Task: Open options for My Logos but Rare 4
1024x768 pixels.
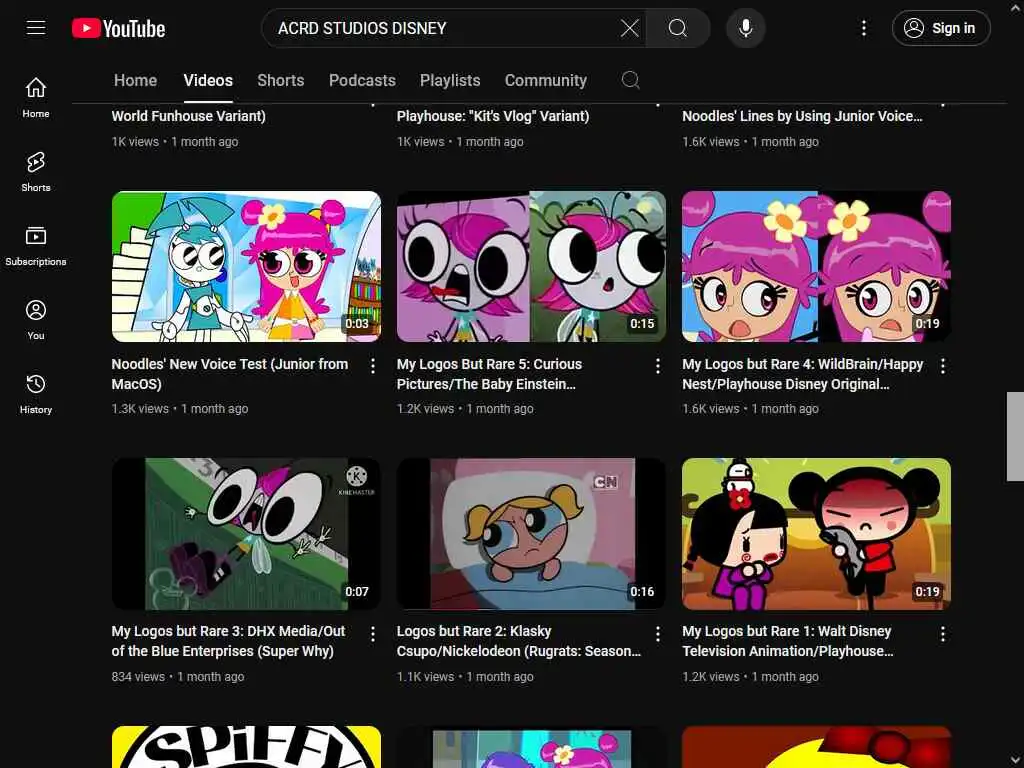Action: [943, 366]
